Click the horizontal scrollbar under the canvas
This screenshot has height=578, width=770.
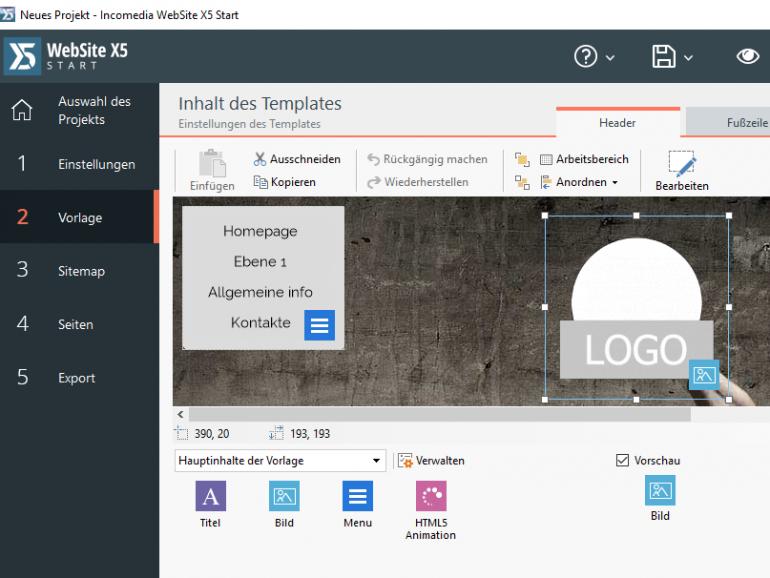pyautogui.click(x=440, y=414)
